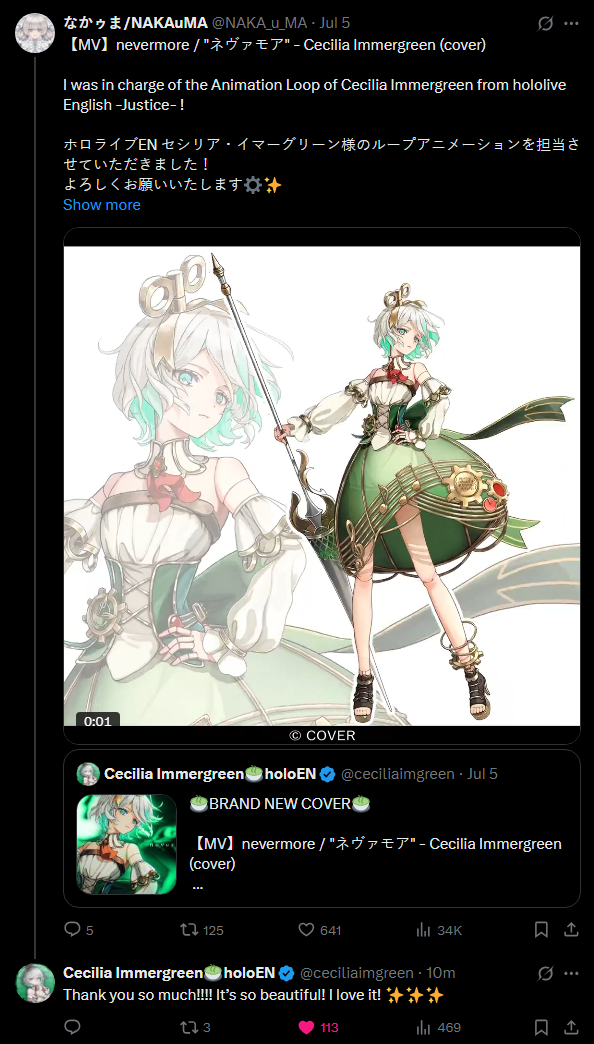Share Cecilia's reply post
This screenshot has height=1044, width=594.
click(x=571, y=1027)
